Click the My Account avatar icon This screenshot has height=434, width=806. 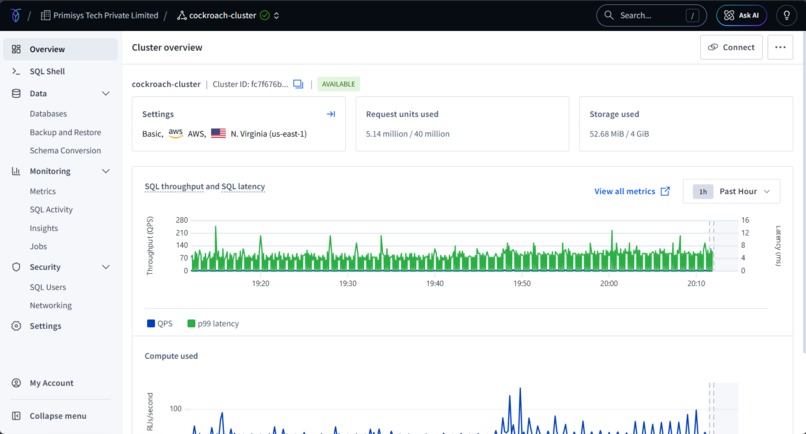click(16, 383)
